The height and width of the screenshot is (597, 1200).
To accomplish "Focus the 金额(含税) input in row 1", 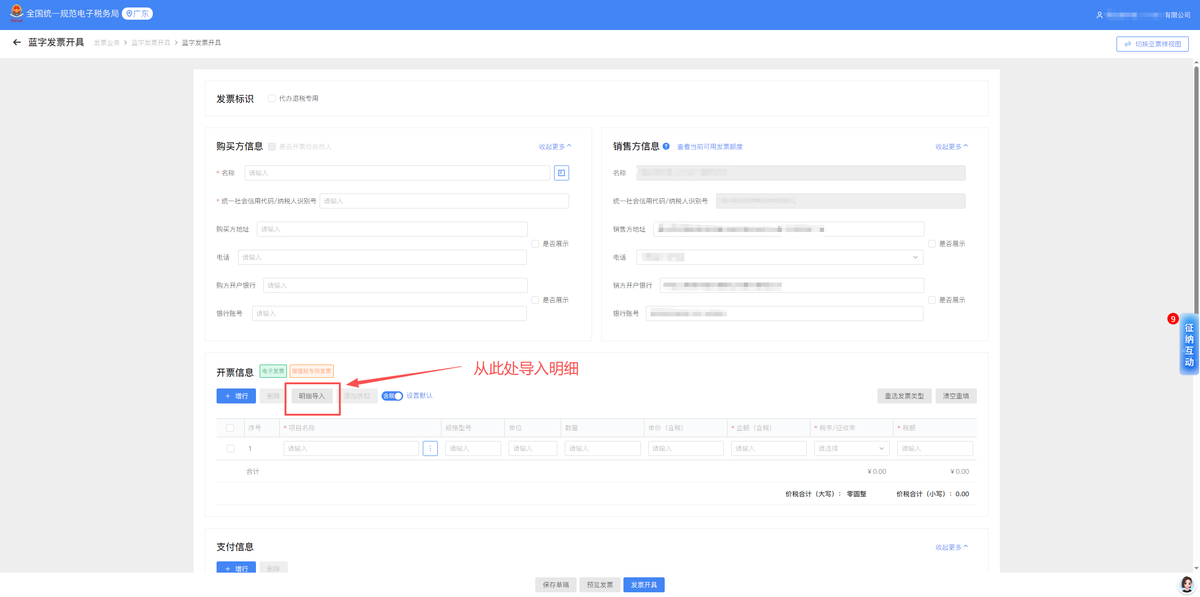I will point(769,449).
